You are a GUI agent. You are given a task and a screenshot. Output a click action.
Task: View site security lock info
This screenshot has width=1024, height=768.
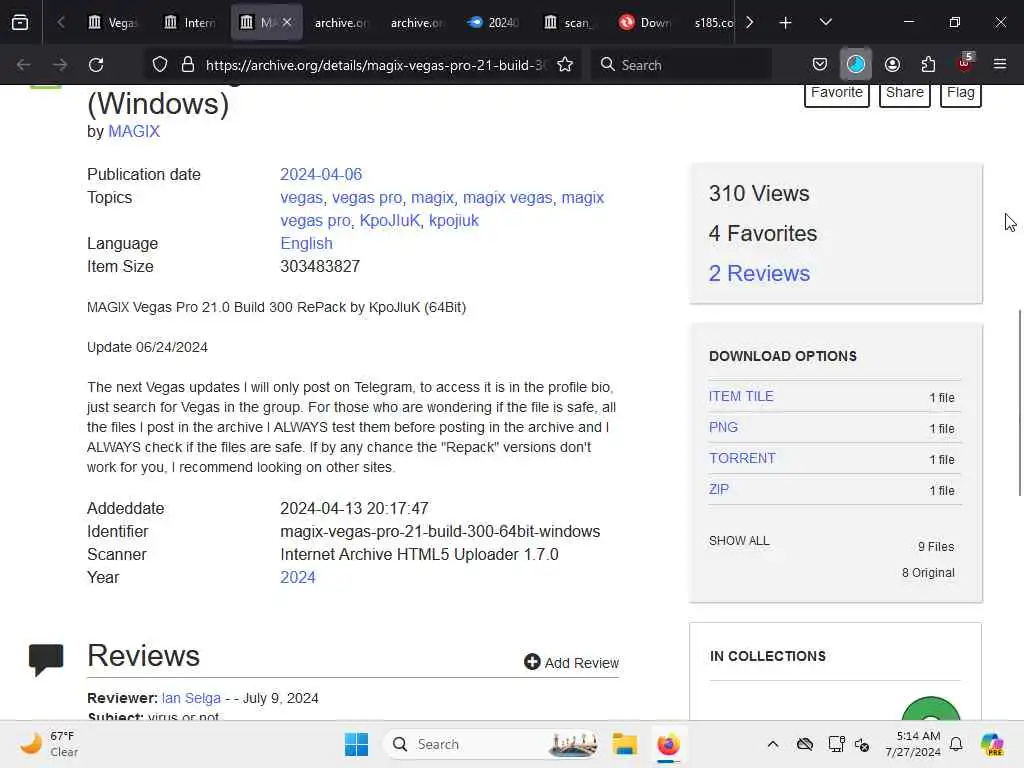[188, 65]
